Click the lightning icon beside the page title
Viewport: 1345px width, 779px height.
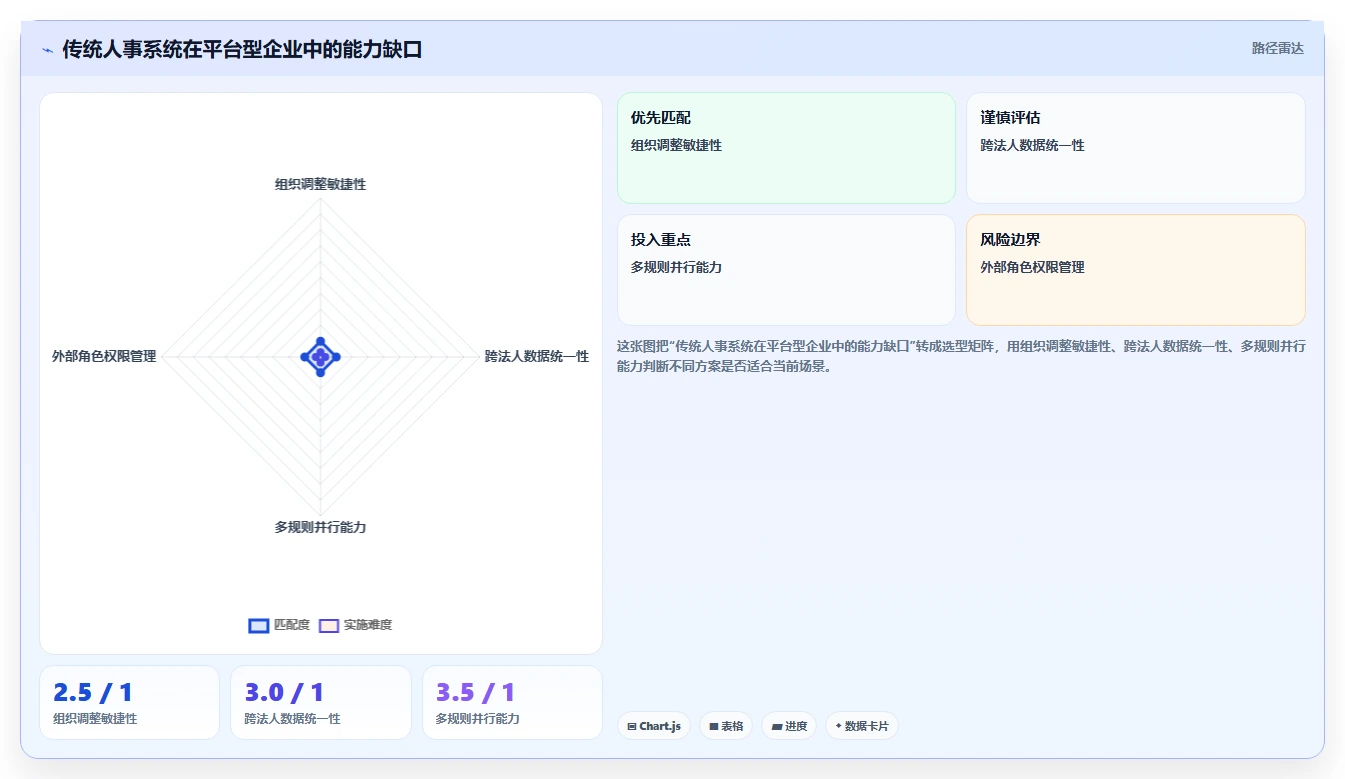click(48, 50)
